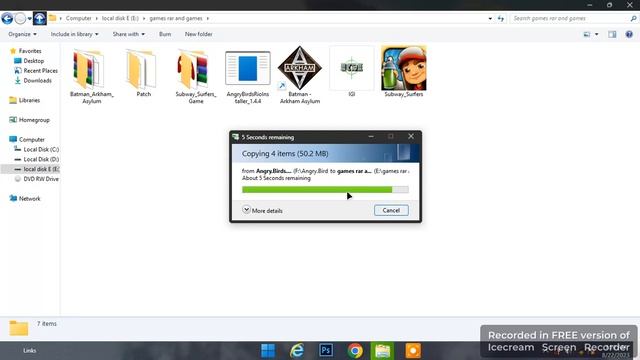The image size is (640, 360).
Task: Select the Patch folder
Action: pos(143,73)
